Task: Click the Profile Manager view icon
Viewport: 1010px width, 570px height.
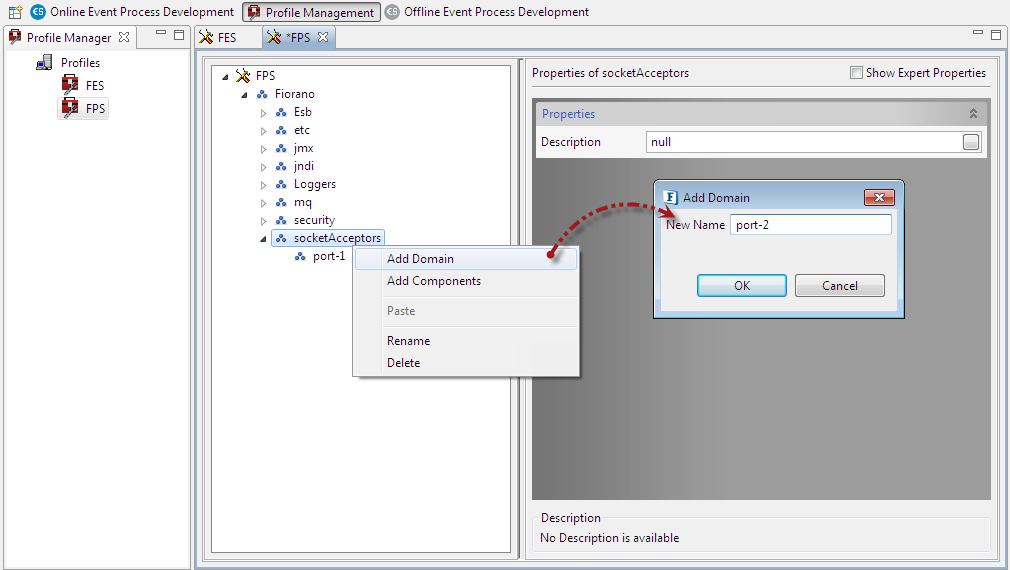Action: 15,37
